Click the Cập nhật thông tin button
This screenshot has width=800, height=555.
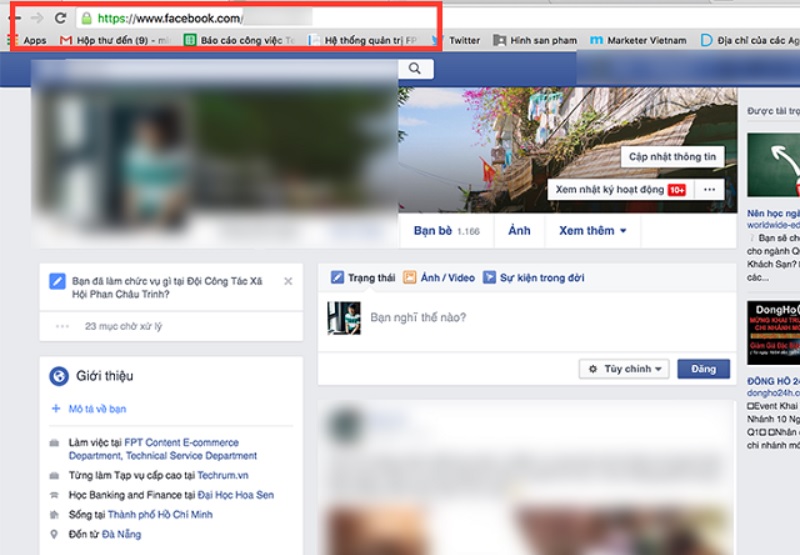point(672,157)
